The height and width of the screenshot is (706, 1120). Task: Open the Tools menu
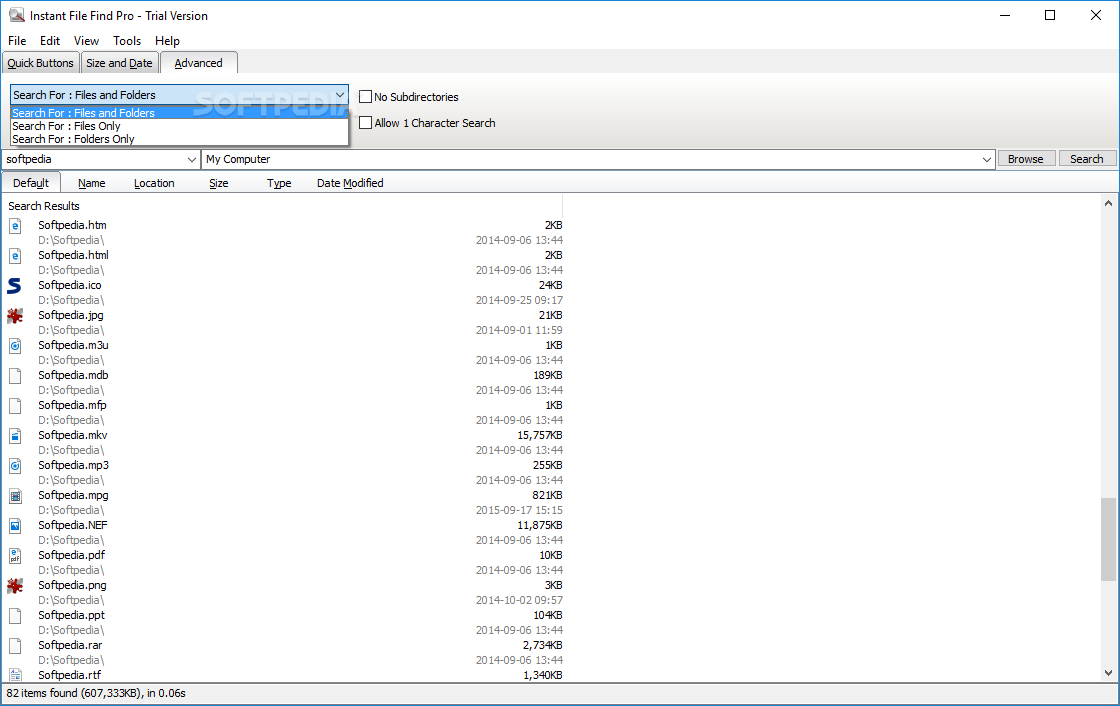pos(127,41)
